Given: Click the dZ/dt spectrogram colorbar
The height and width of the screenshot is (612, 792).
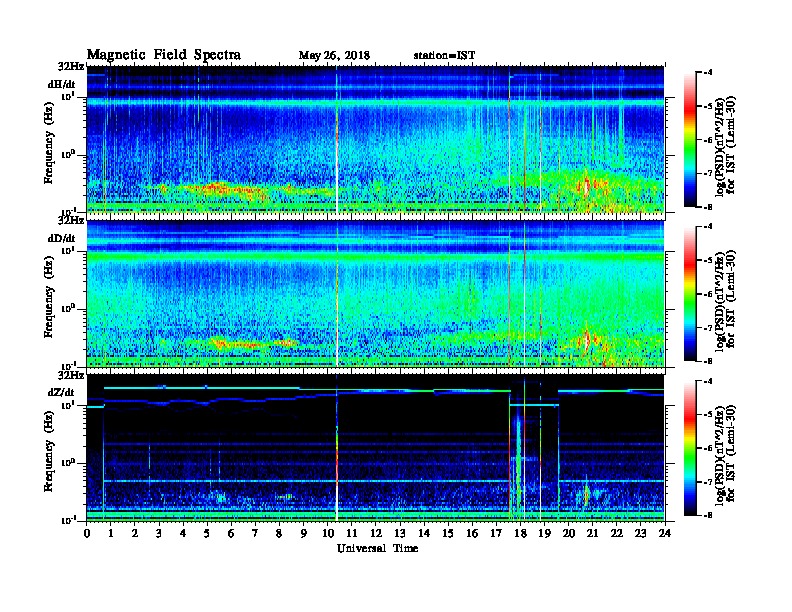Looking at the screenshot, I should click(689, 448).
